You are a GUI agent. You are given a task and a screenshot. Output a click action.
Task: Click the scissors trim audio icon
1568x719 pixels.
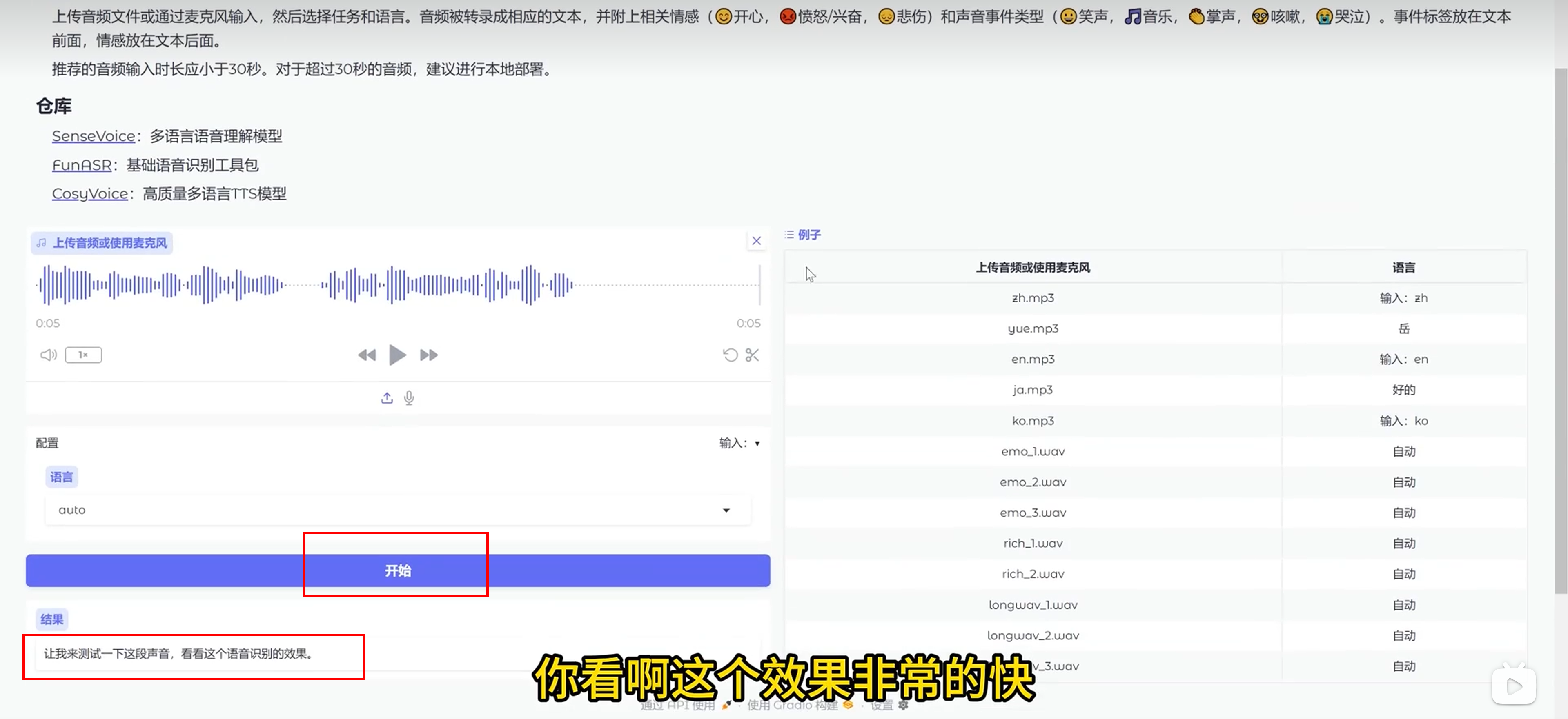point(752,355)
